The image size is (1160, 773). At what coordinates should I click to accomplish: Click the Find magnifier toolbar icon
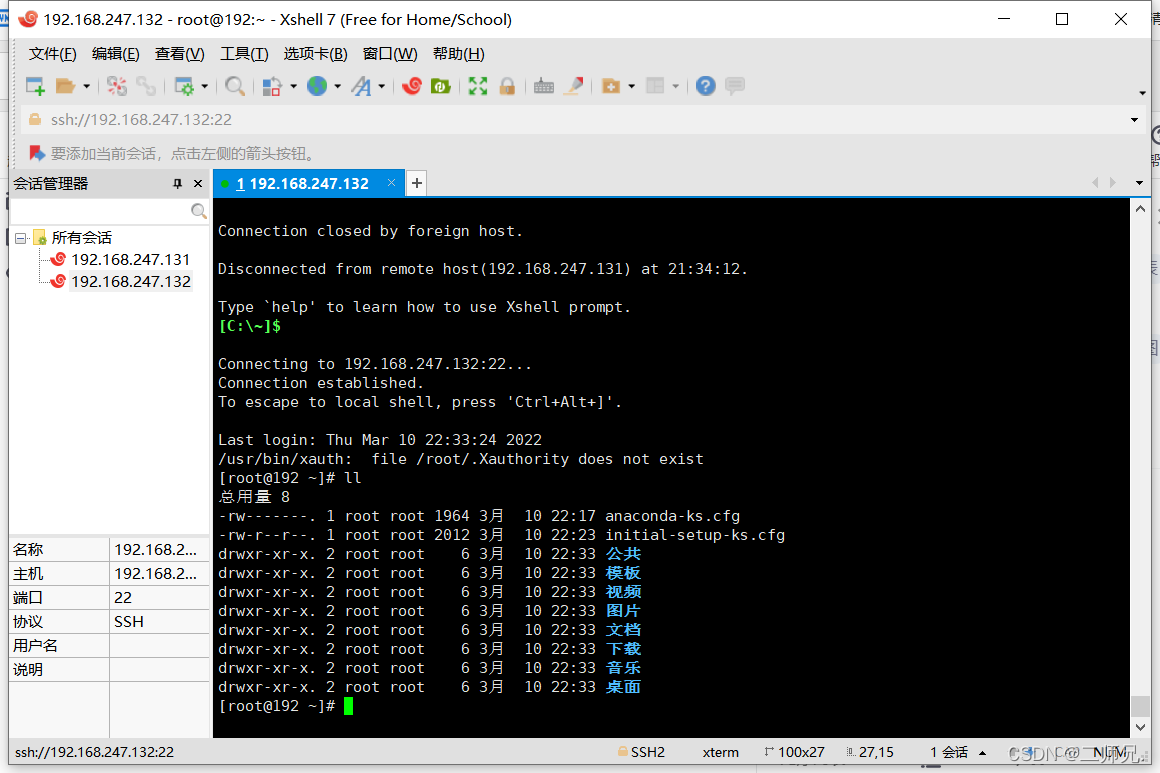[235, 86]
